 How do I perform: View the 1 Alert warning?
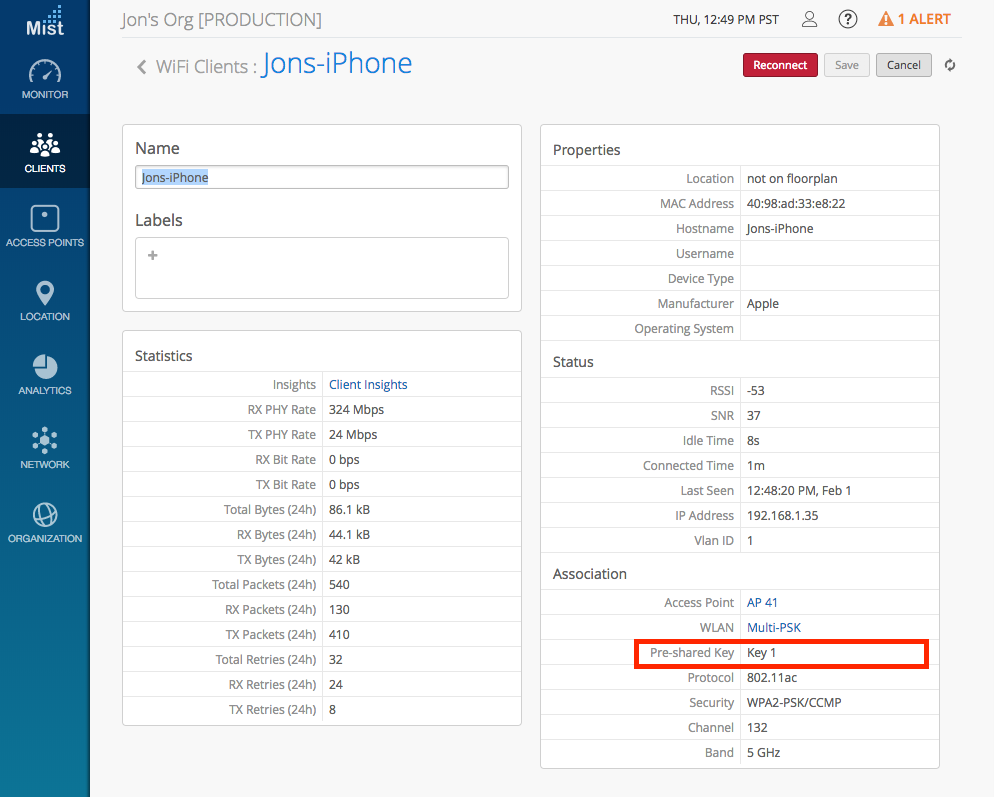point(914,19)
